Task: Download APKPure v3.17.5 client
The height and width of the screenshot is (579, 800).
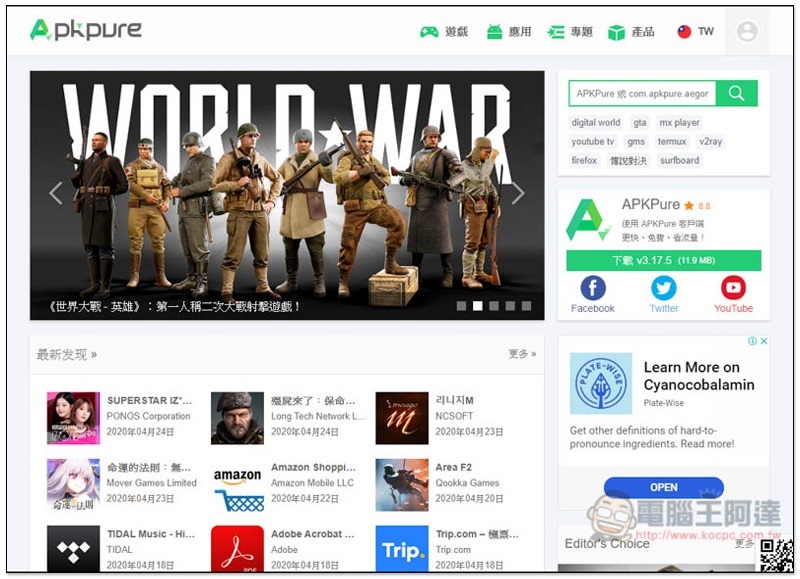Action: pyautogui.click(x=663, y=260)
